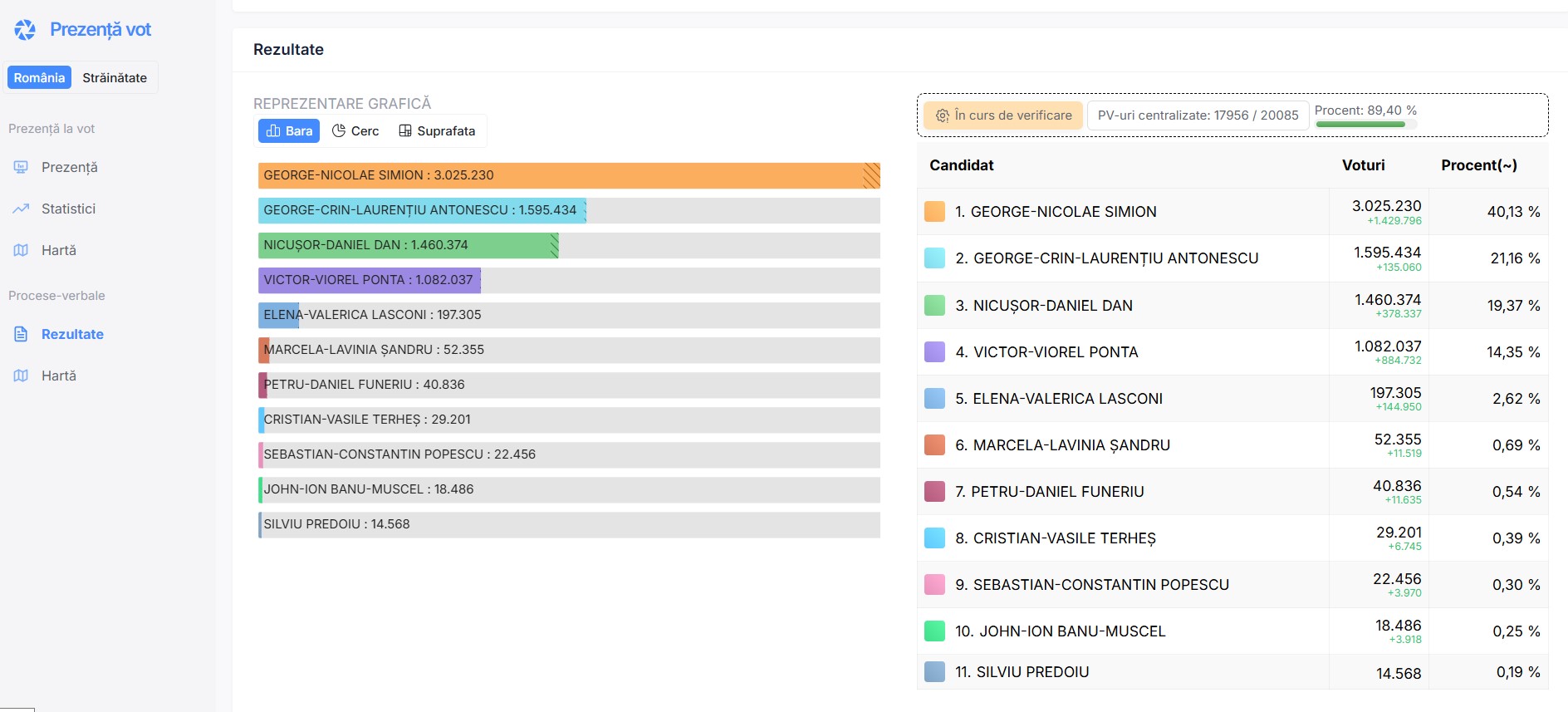Switch to România results
This screenshot has height=712, width=1568.
(39, 77)
